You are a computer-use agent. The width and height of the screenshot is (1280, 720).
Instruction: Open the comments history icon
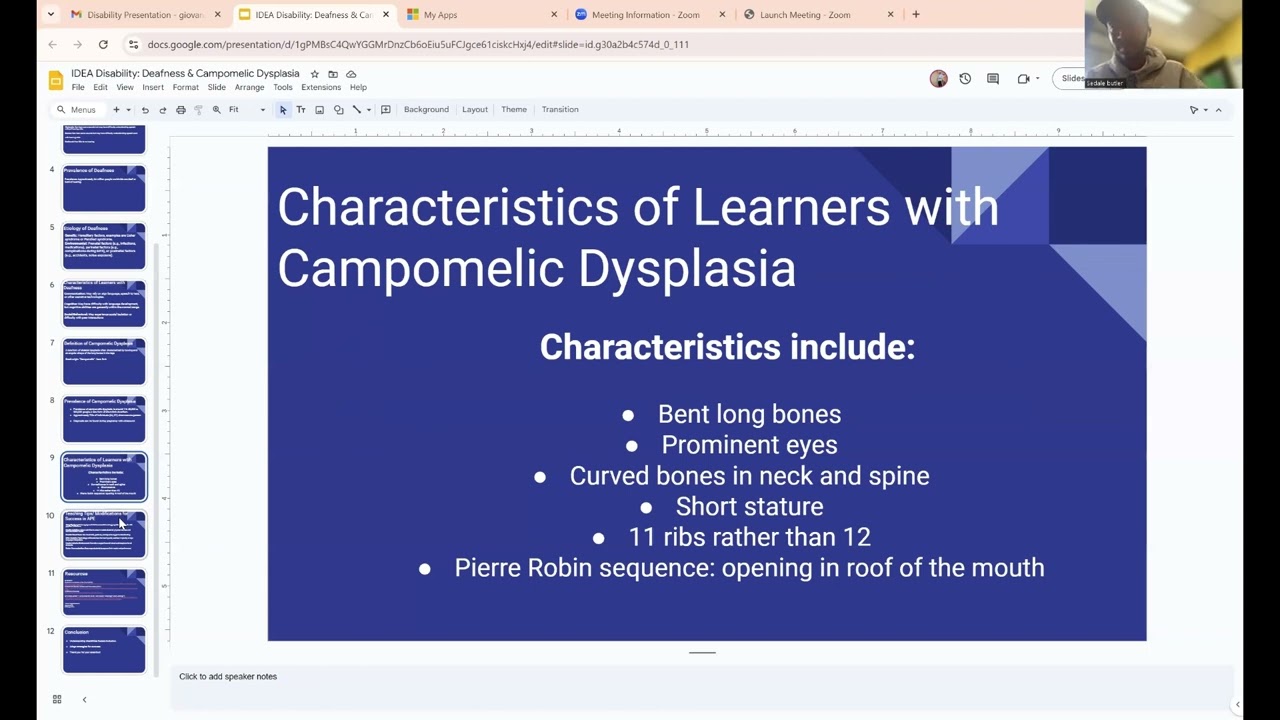tap(993, 79)
